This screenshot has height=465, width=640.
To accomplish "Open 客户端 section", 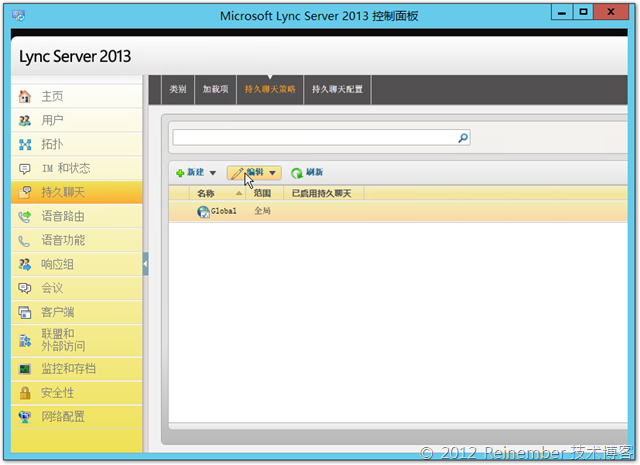I will [77, 312].
